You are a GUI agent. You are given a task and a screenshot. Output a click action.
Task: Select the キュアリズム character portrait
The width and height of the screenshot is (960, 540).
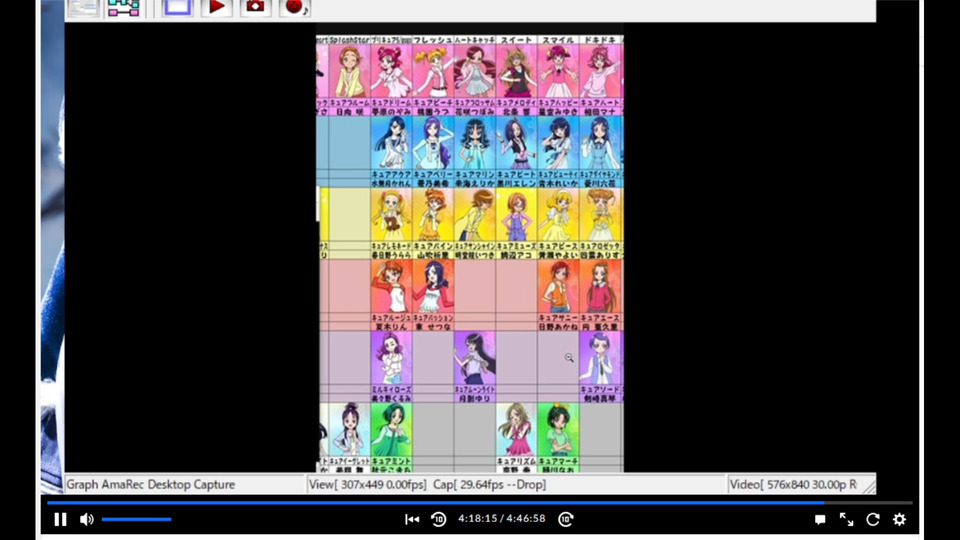coord(517,430)
